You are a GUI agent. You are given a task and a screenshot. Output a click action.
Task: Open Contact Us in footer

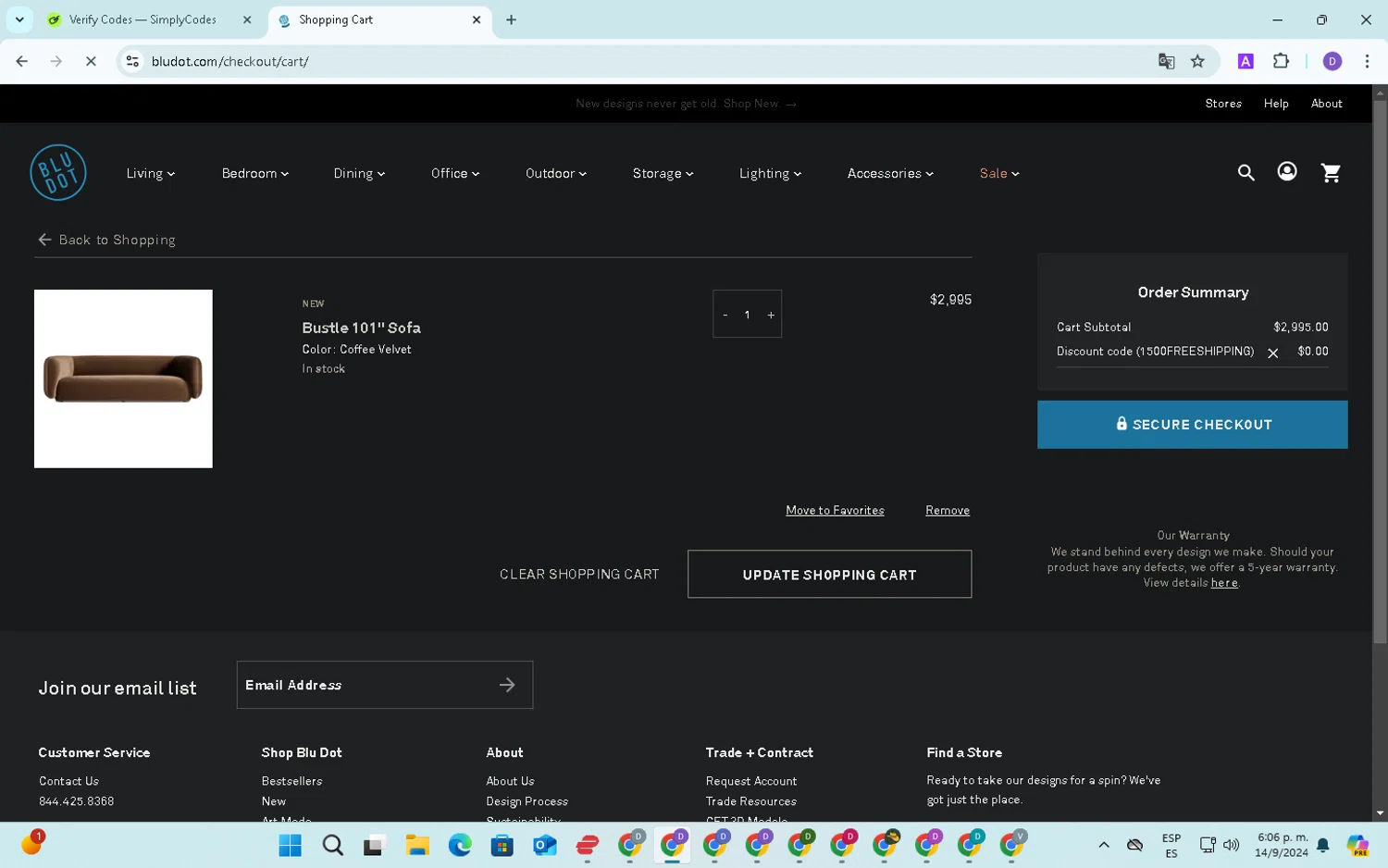(68, 781)
